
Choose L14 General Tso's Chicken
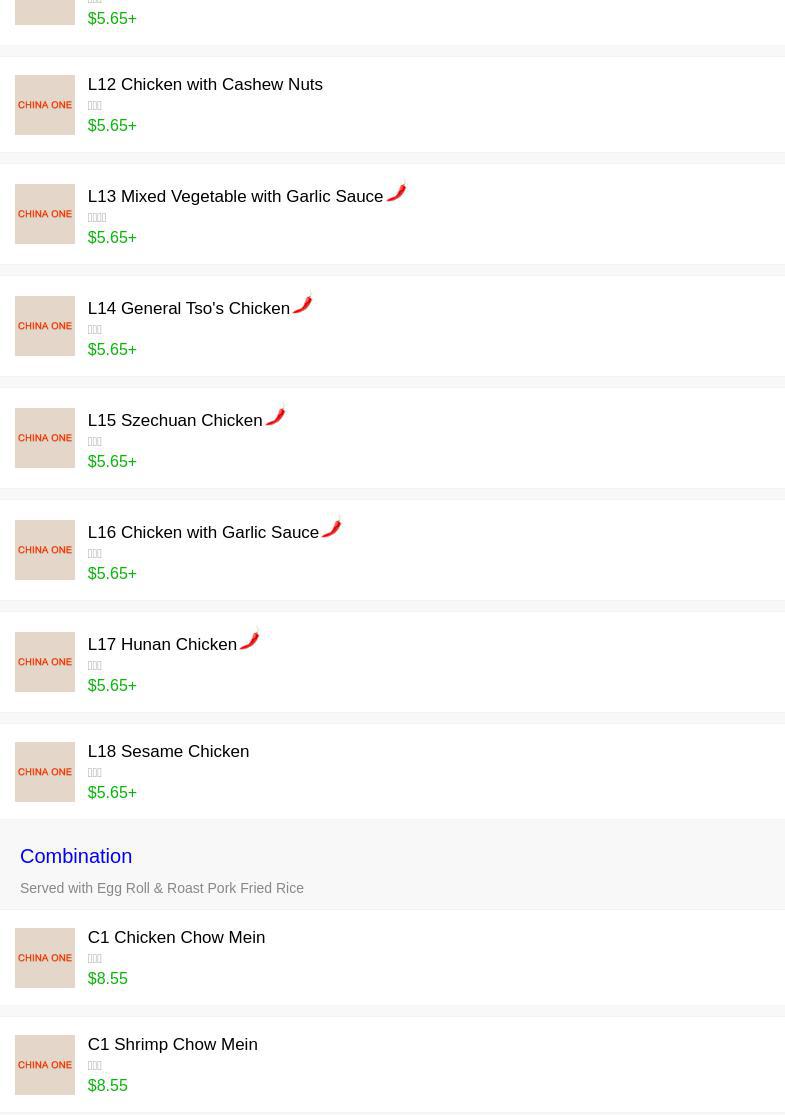[188, 309]
